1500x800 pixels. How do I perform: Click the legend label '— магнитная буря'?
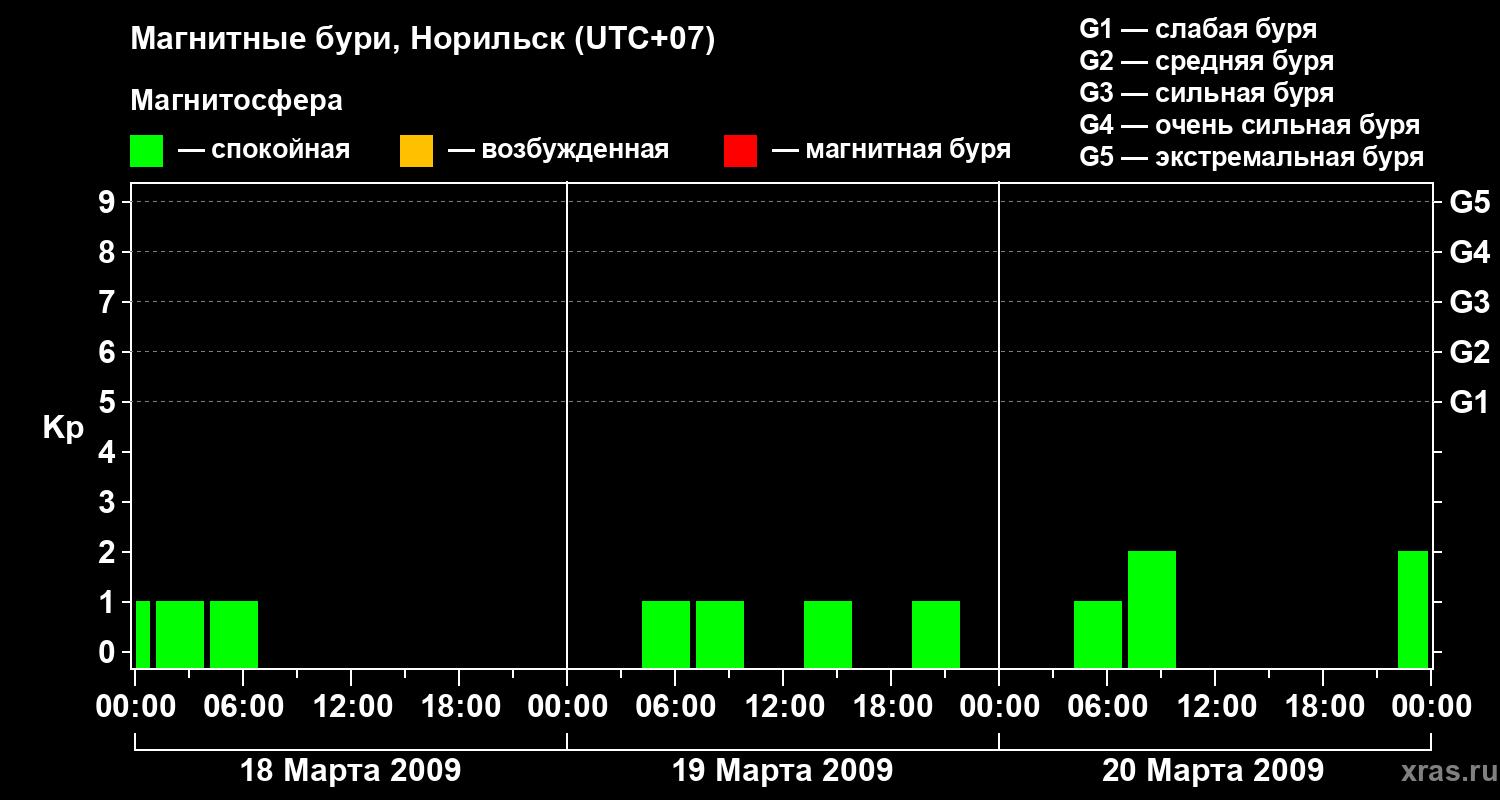tap(891, 150)
